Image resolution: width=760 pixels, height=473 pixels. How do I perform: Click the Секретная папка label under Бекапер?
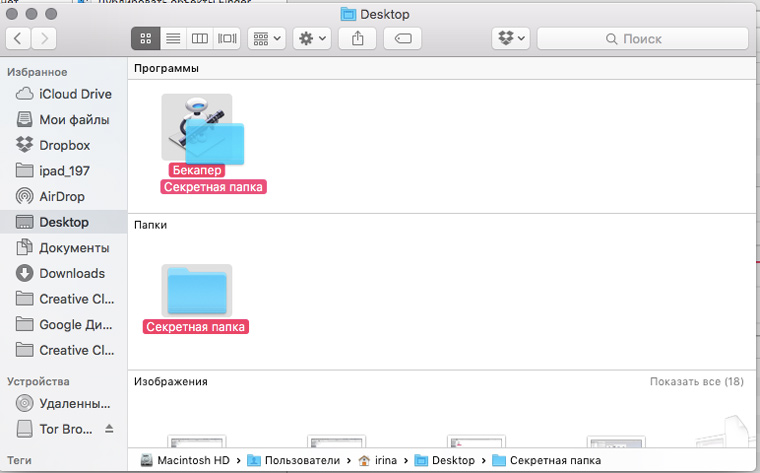213,187
